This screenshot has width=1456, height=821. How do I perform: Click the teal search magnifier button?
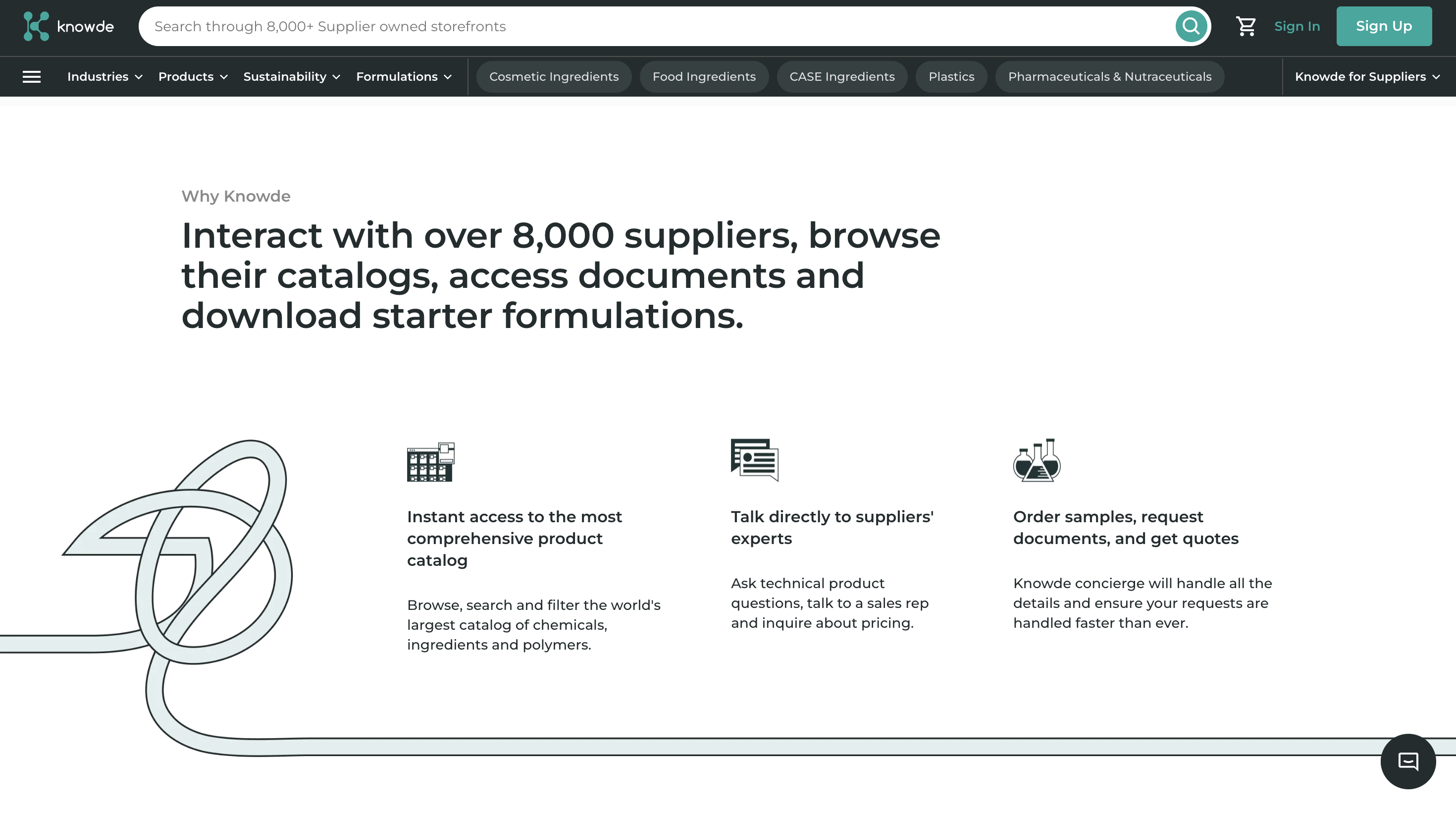1191,26
